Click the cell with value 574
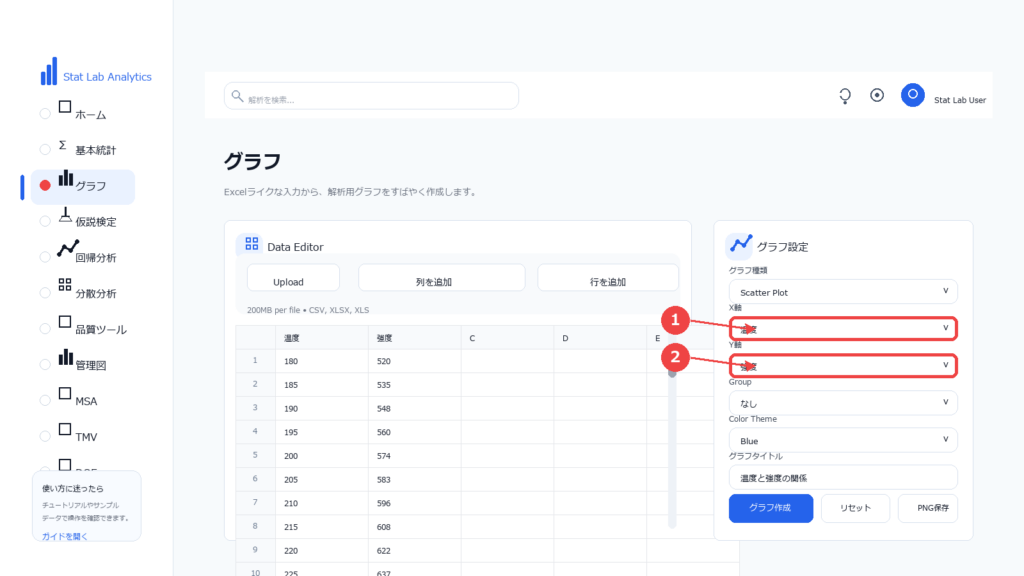Viewport: 1024px width, 576px height. (414, 456)
